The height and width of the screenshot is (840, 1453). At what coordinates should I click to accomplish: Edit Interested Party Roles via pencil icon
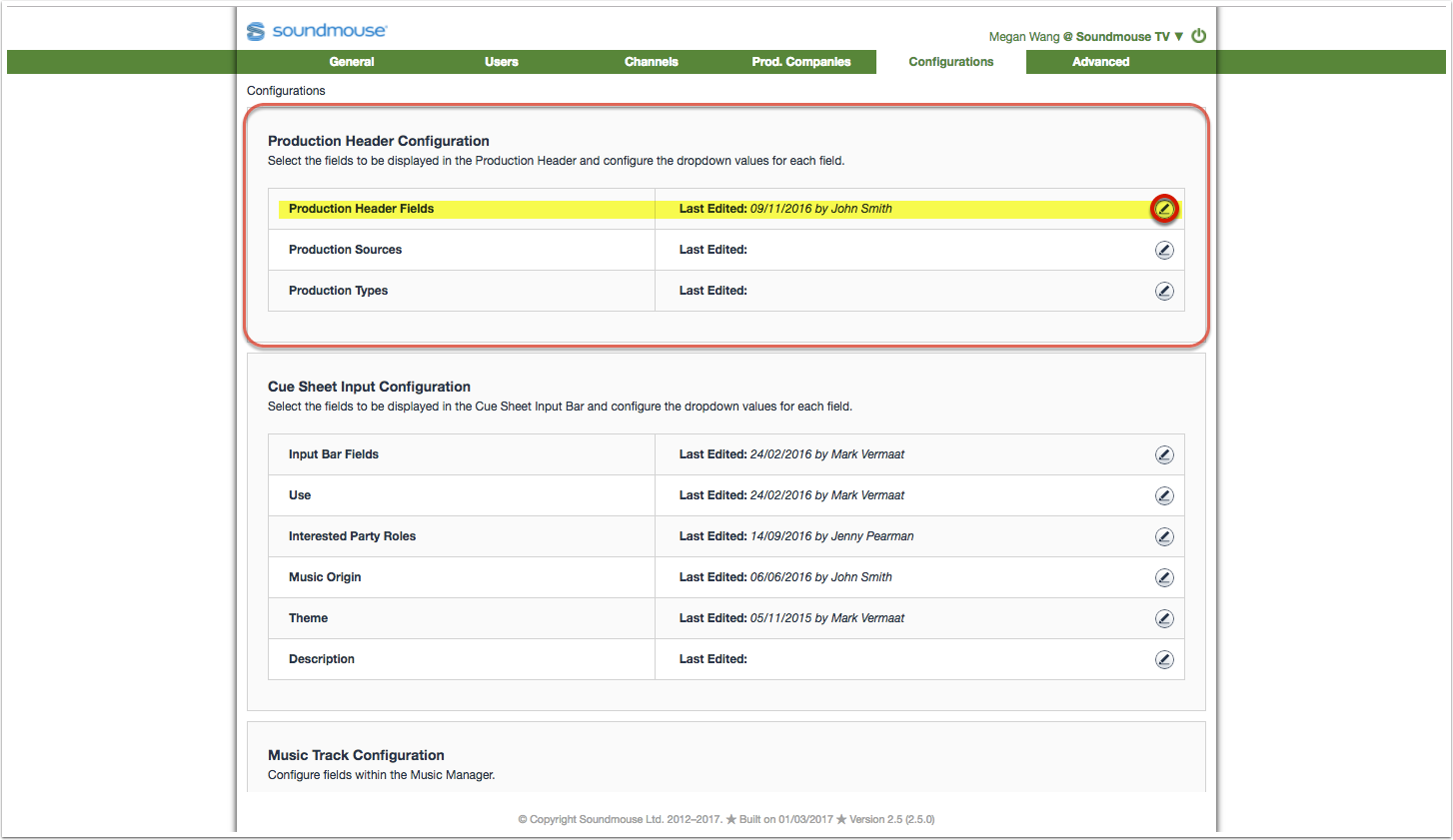(x=1164, y=536)
